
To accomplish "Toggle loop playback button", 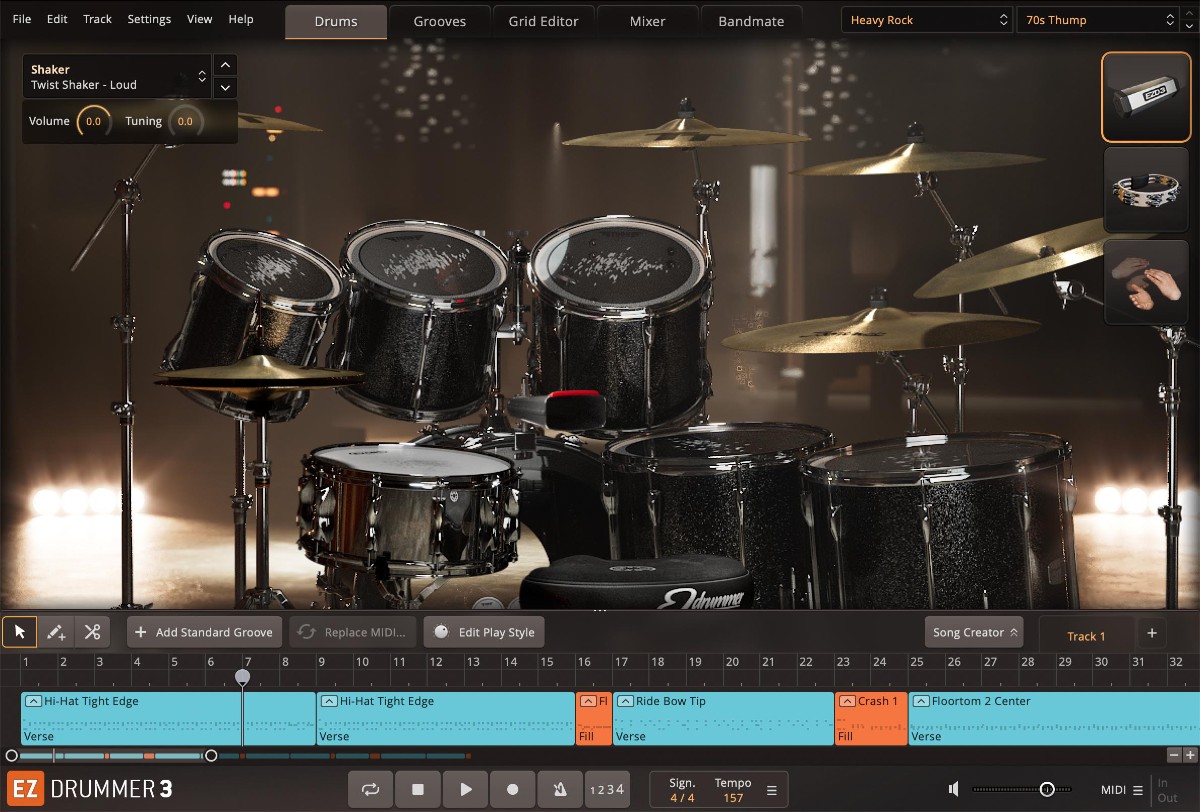I will click(x=370, y=789).
